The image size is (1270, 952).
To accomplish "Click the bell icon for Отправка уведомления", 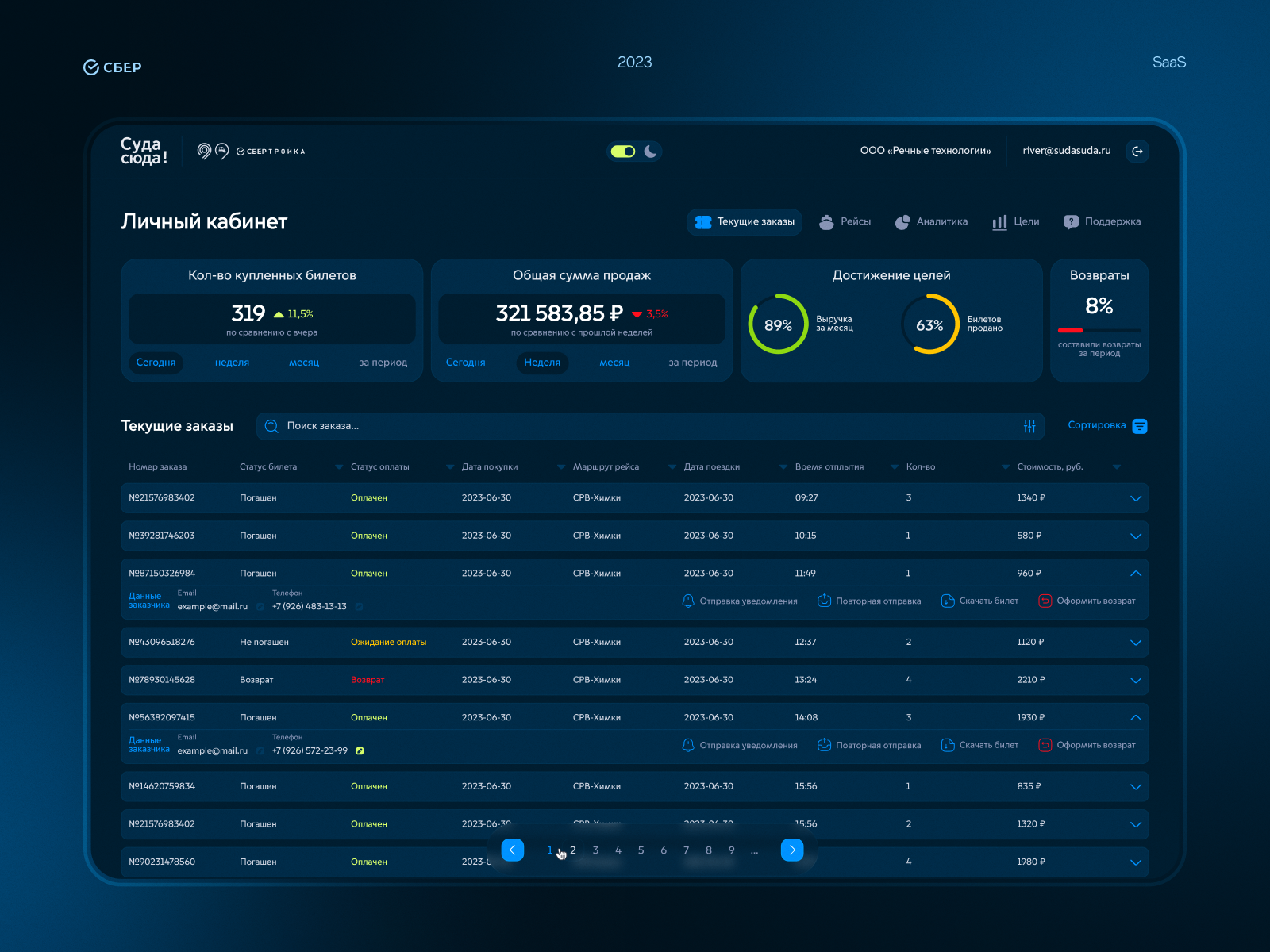I will point(687,601).
